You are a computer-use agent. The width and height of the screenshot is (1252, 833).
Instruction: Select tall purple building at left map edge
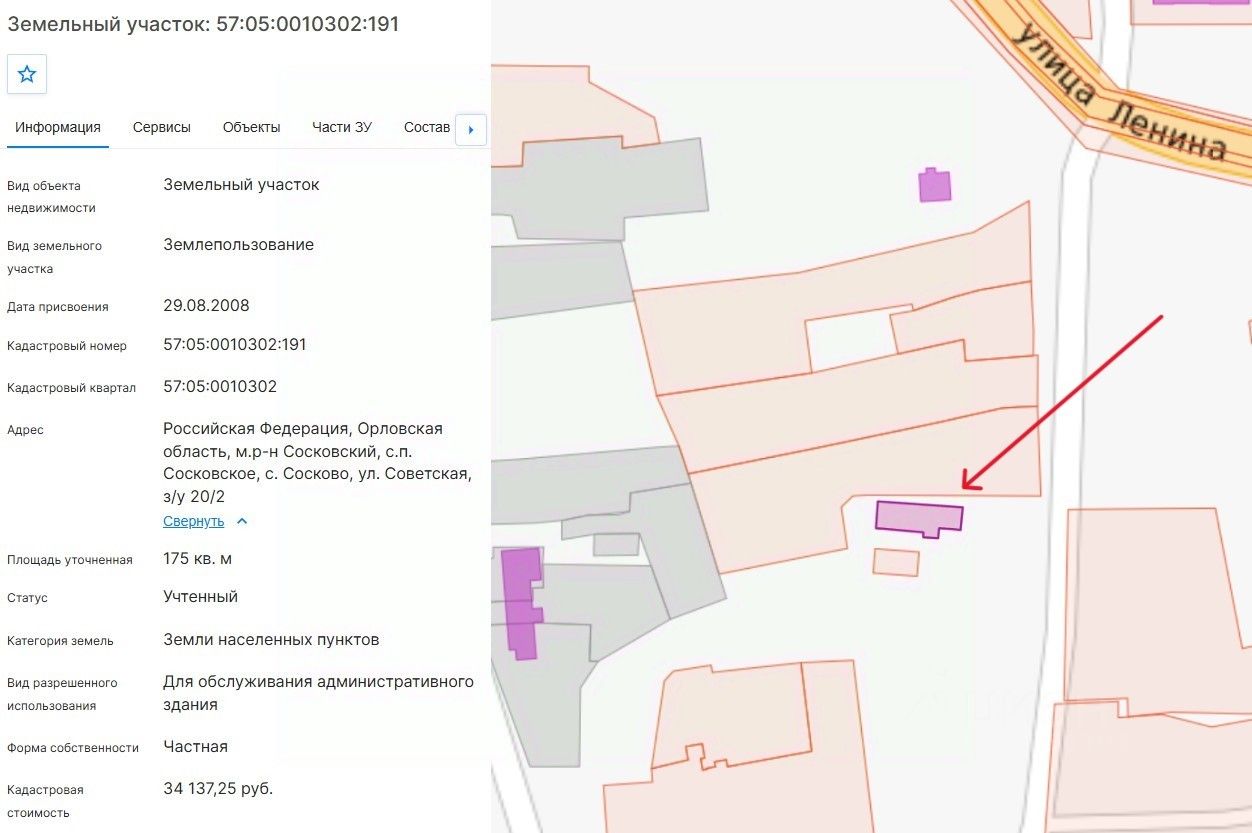pyautogui.click(x=521, y=603)
